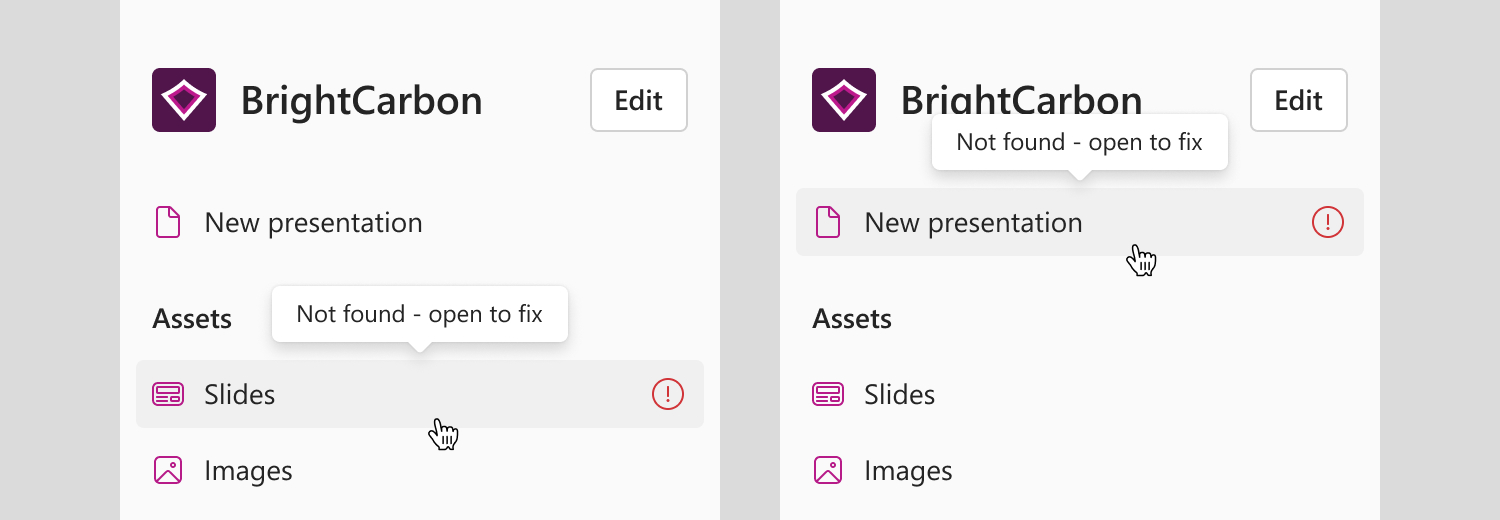Viewport: 1500px width, 520px height.
Task: Click the Images picture icon in the left panel
Action: [168, 471]
